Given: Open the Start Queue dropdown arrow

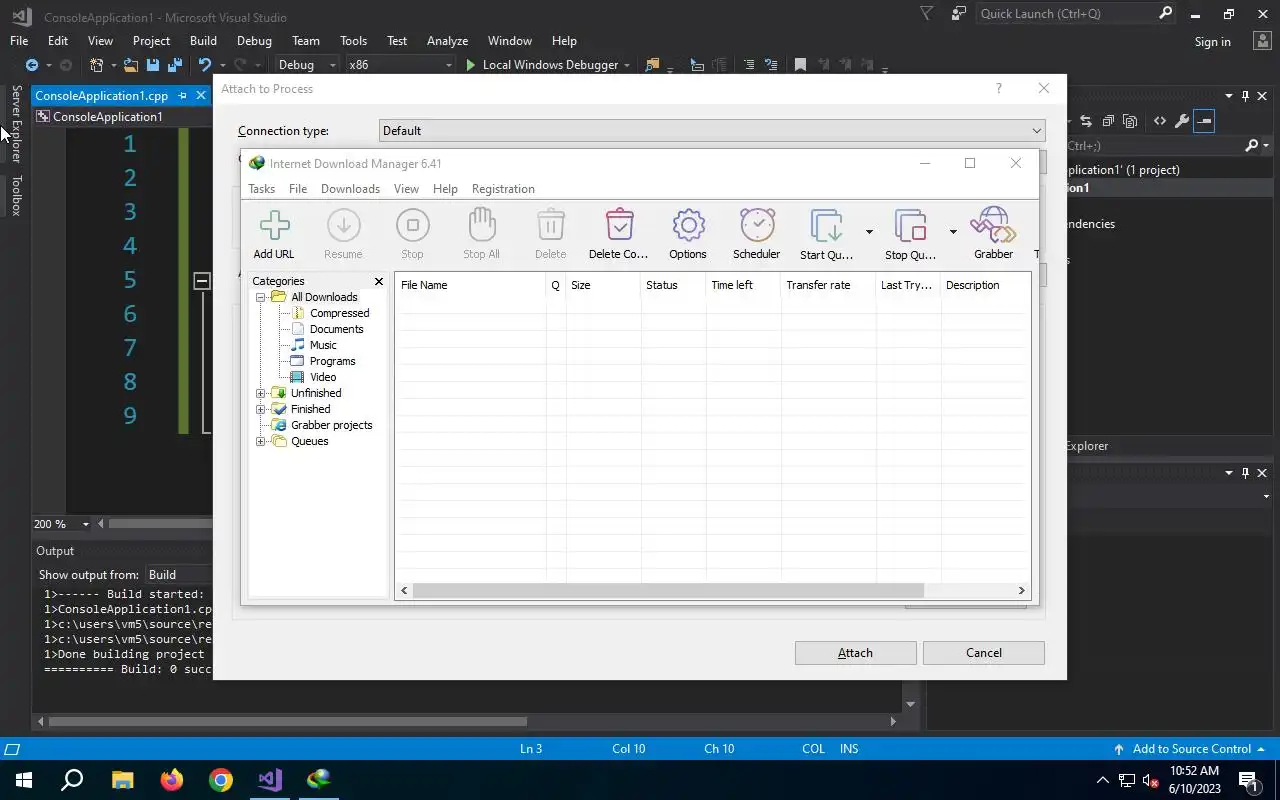Looking at the screenshot, I should pos(869,232).
